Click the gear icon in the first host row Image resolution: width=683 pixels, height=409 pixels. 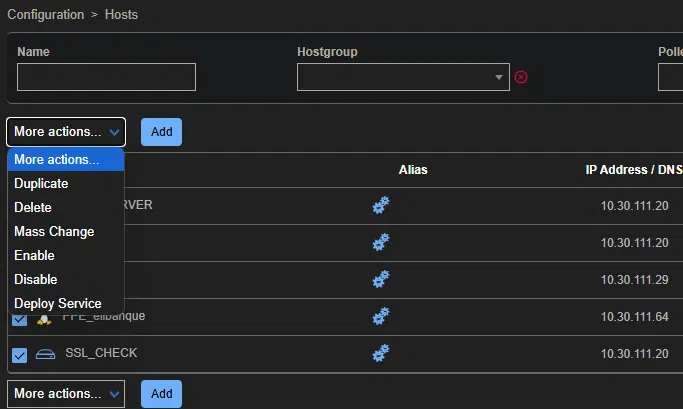click(x=380, y=205)
